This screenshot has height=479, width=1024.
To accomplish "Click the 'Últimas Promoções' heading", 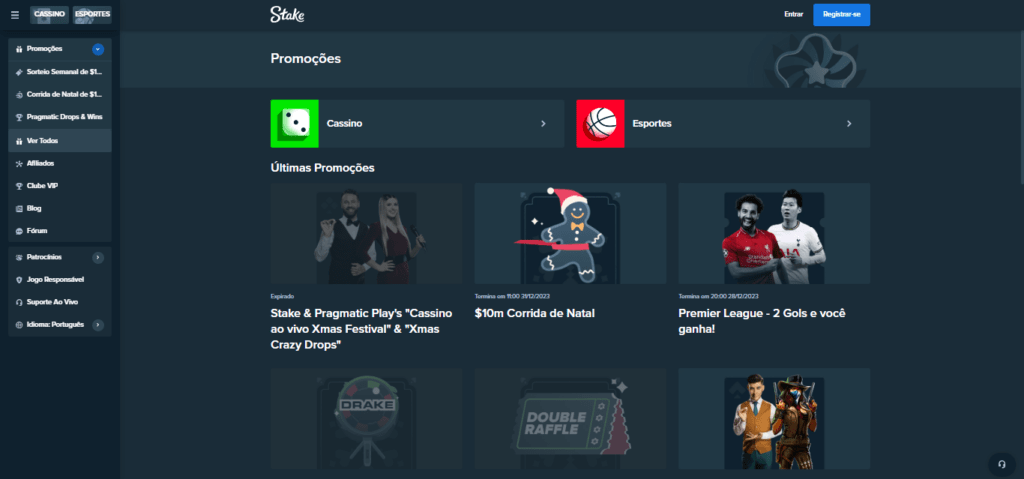I will click(x=323, y=168).
